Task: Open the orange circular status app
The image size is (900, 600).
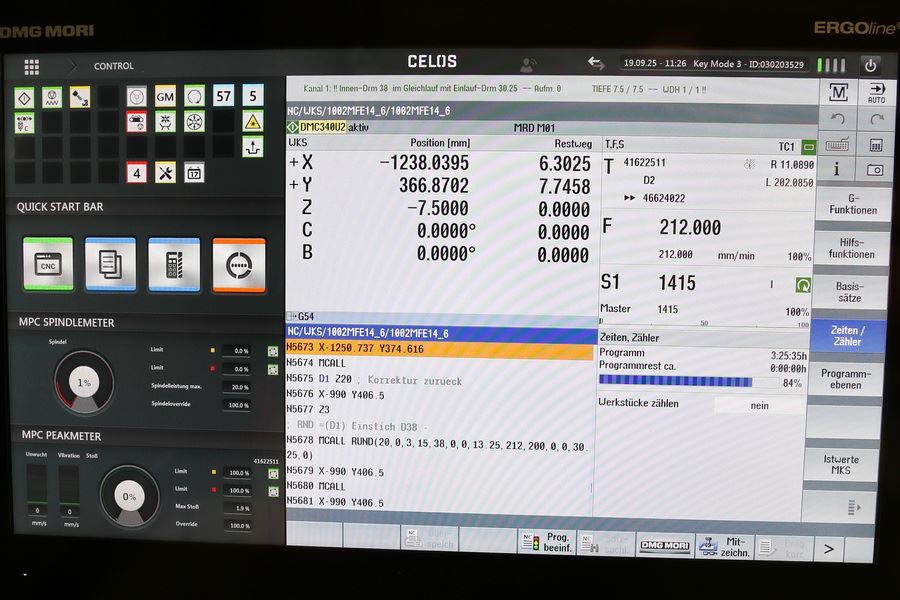Action: coord(239,266)
